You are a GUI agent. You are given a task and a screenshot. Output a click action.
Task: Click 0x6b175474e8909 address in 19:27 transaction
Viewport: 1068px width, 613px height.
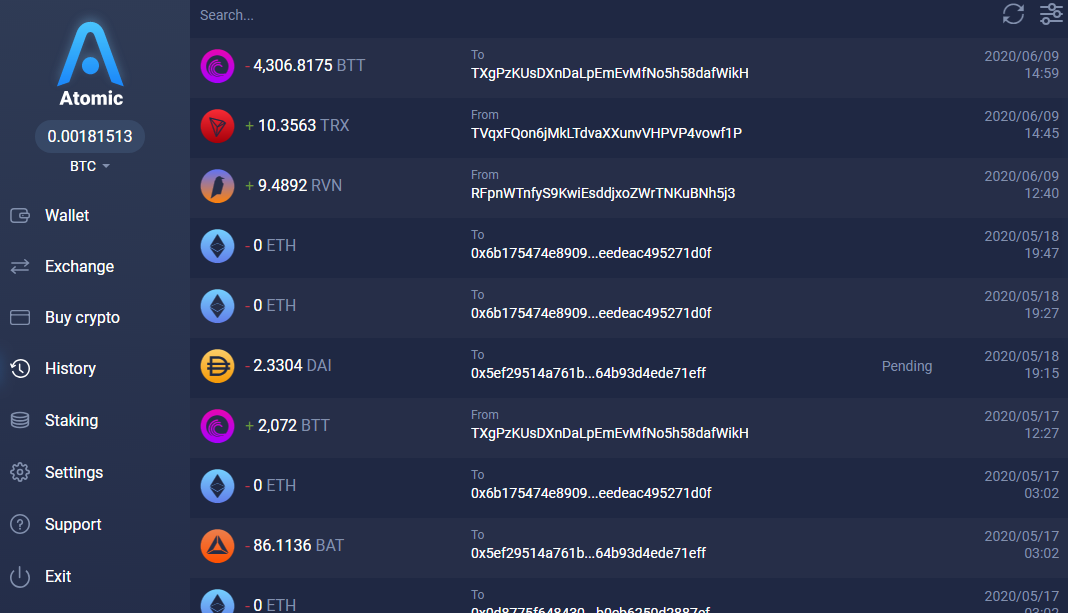coord(591,313)
